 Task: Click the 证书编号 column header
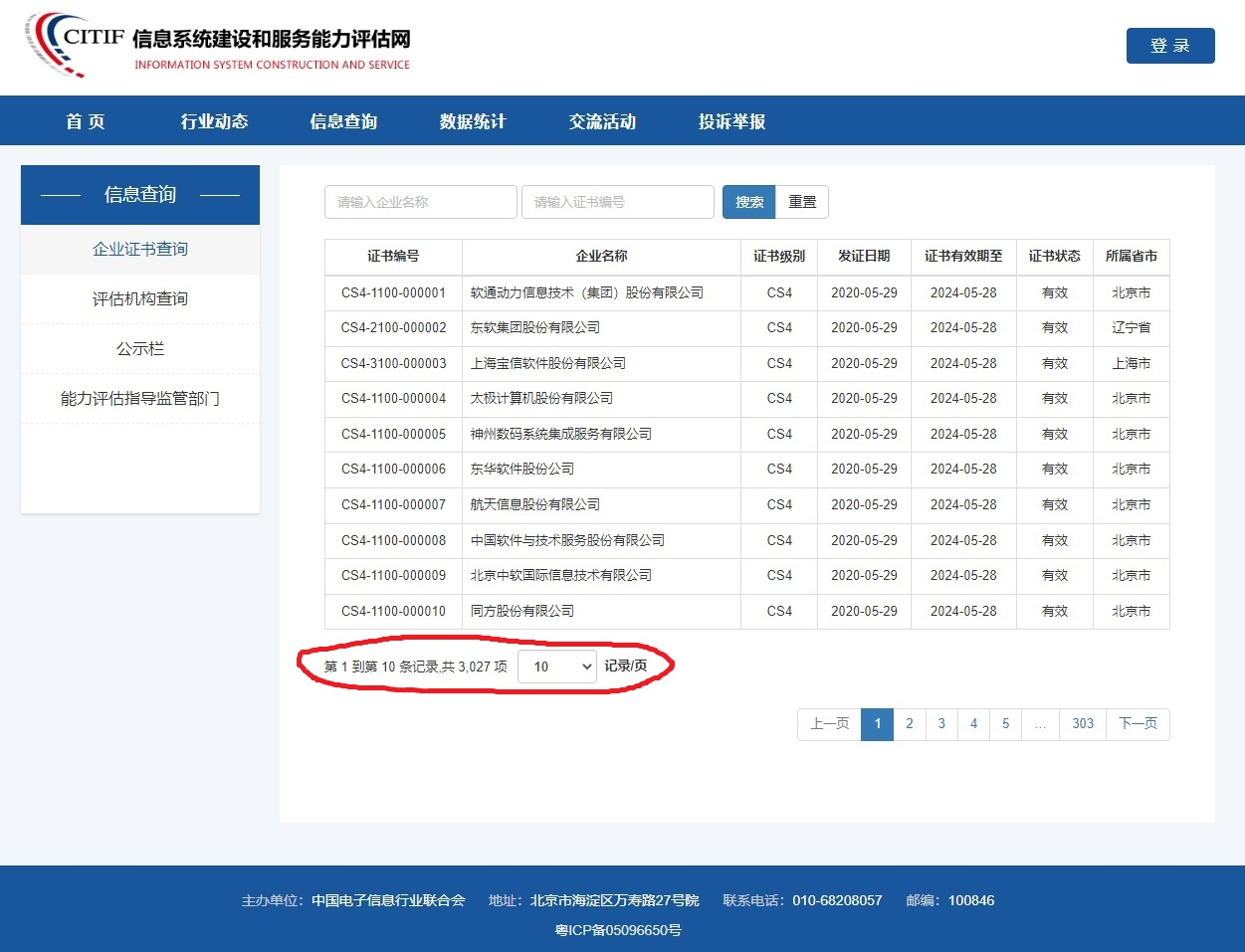[393, 257]
